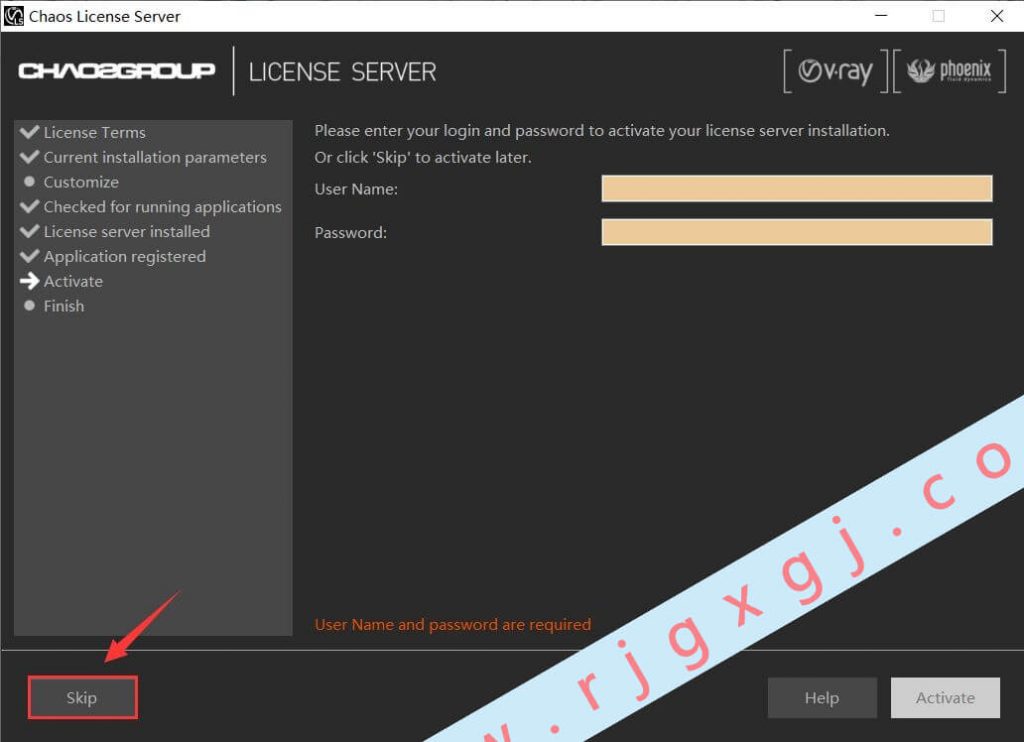Minimize the Chaos License Server window
Screen dimensions: 1024x742
881,16
